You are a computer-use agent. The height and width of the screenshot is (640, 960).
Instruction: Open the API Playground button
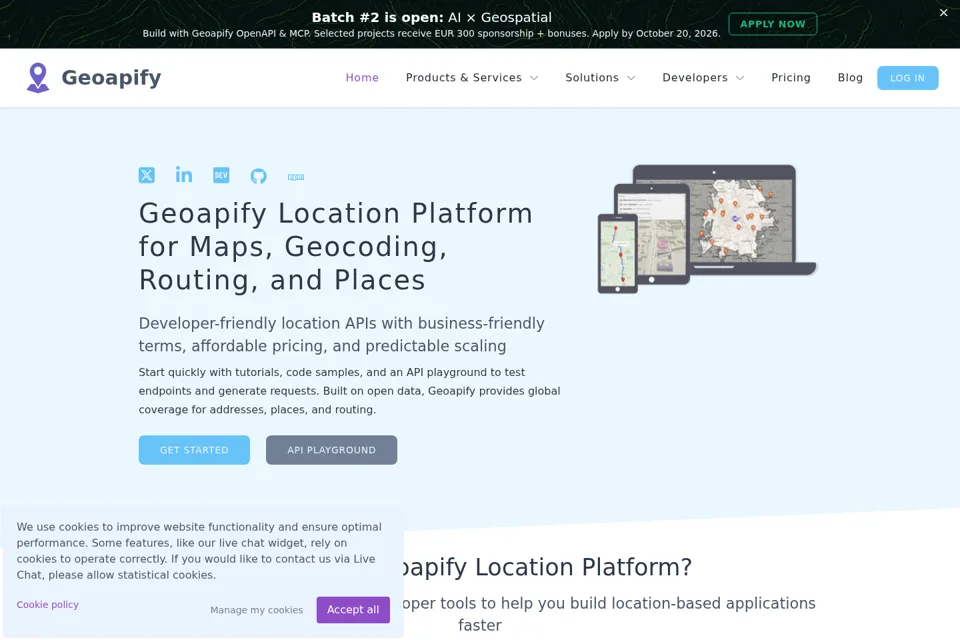(331, 450)
